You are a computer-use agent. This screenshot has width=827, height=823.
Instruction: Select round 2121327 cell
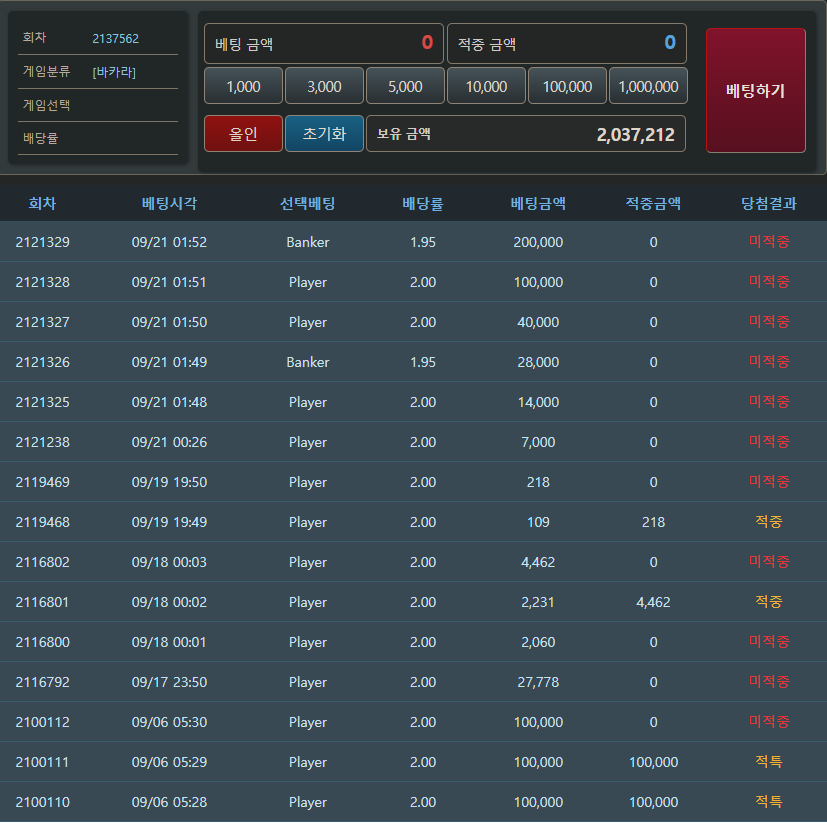point(42,322)
